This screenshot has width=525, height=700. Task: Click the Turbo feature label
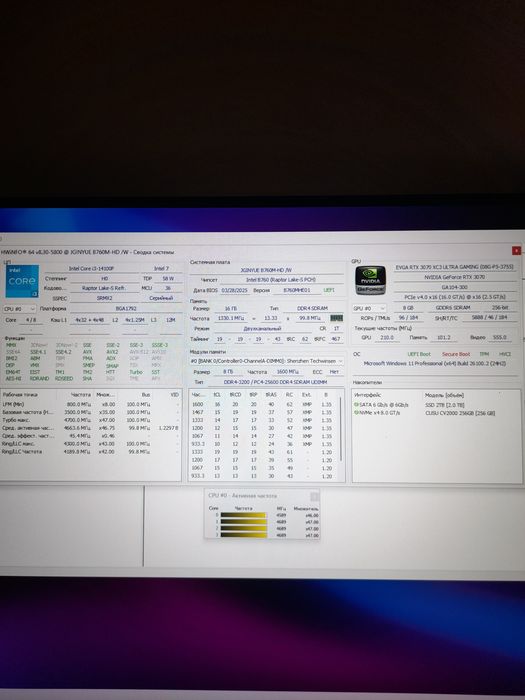click(136, 372)
